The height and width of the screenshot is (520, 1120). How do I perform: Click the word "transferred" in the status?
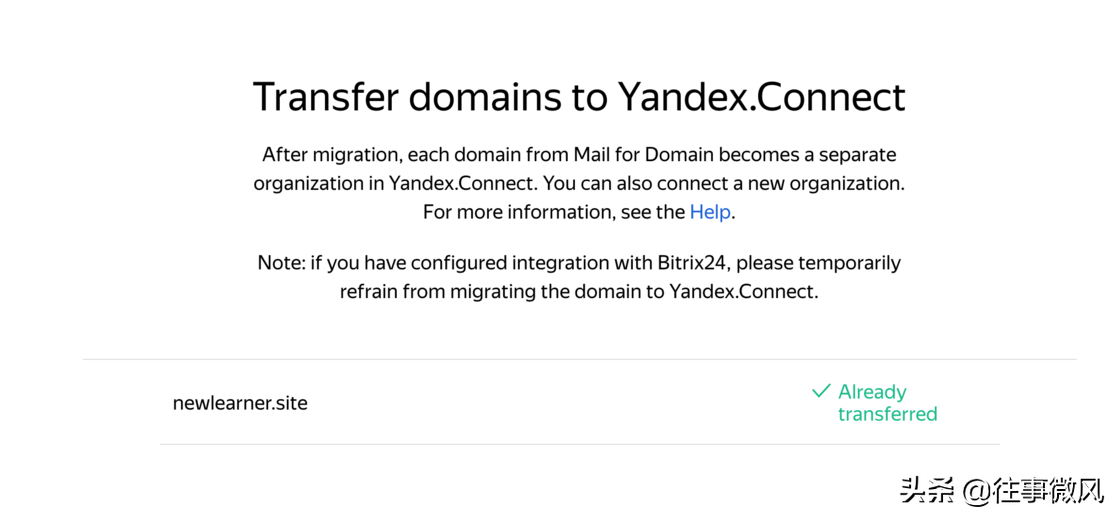(887, 414)
